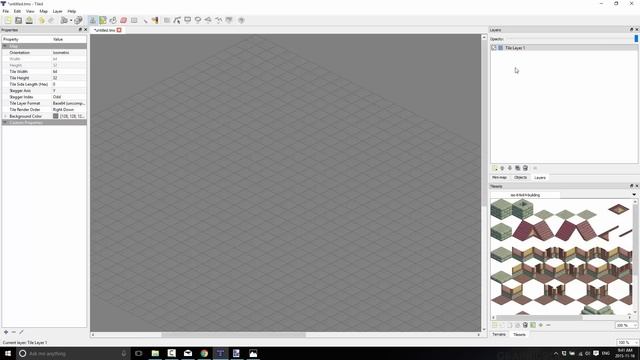The image size is (640, 360).
Task: Select the Rectangular Select tool
Action: coord(134,20)
